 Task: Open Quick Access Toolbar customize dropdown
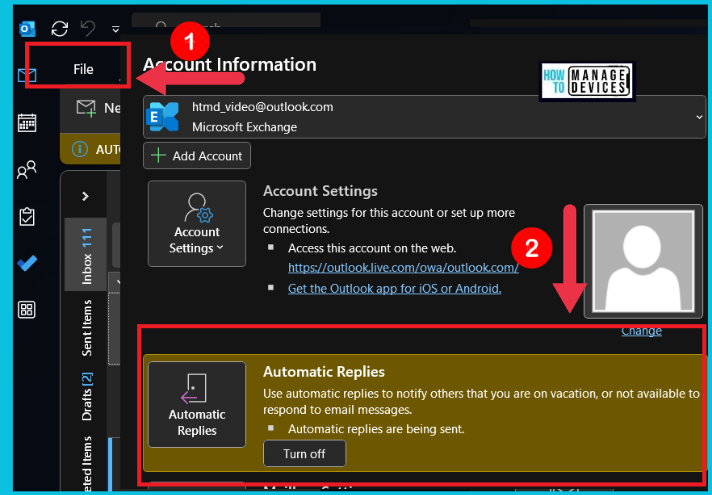[116, 30]
